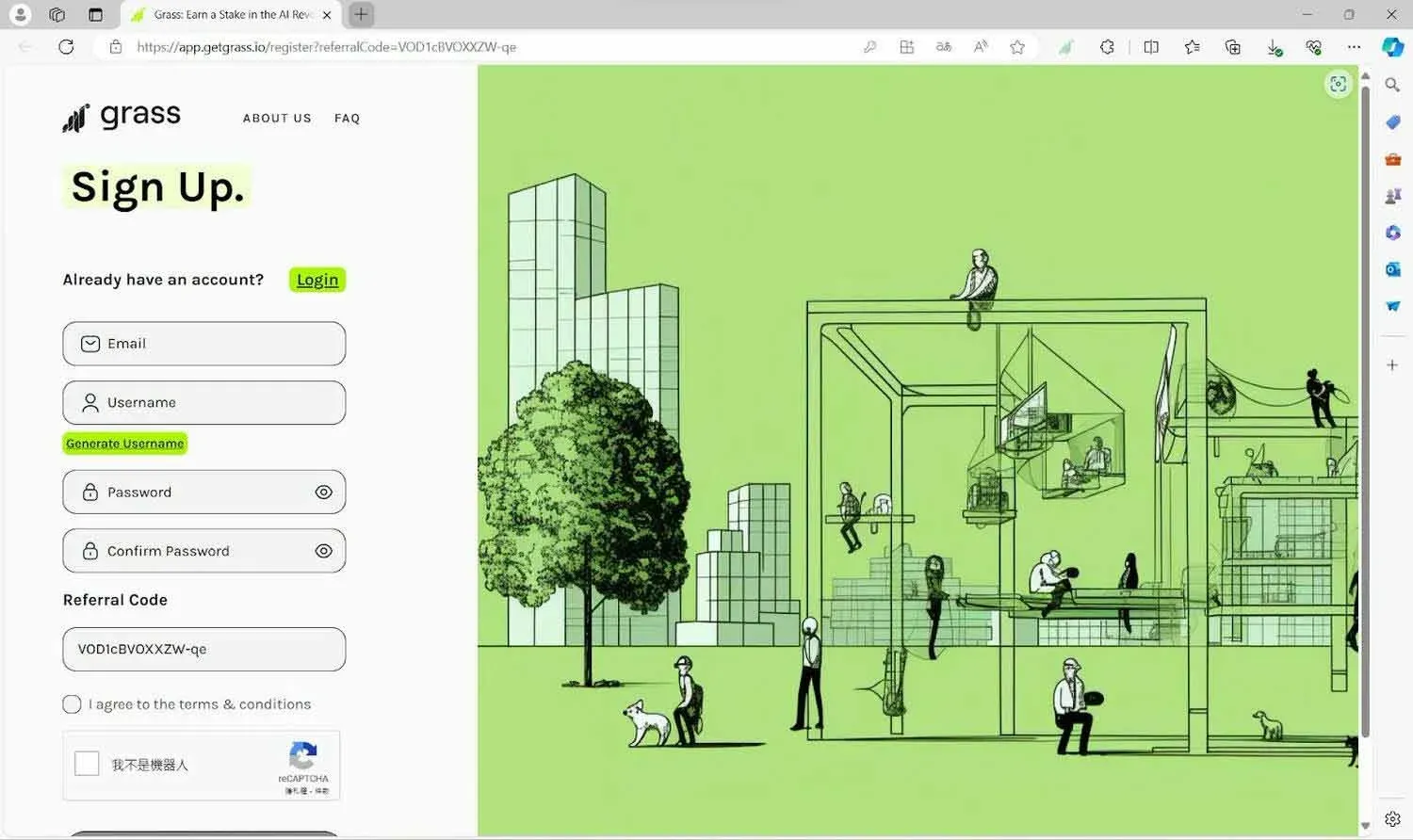Click into the Password field
This screenshot has width=1413, height=840.
point(204,492)
